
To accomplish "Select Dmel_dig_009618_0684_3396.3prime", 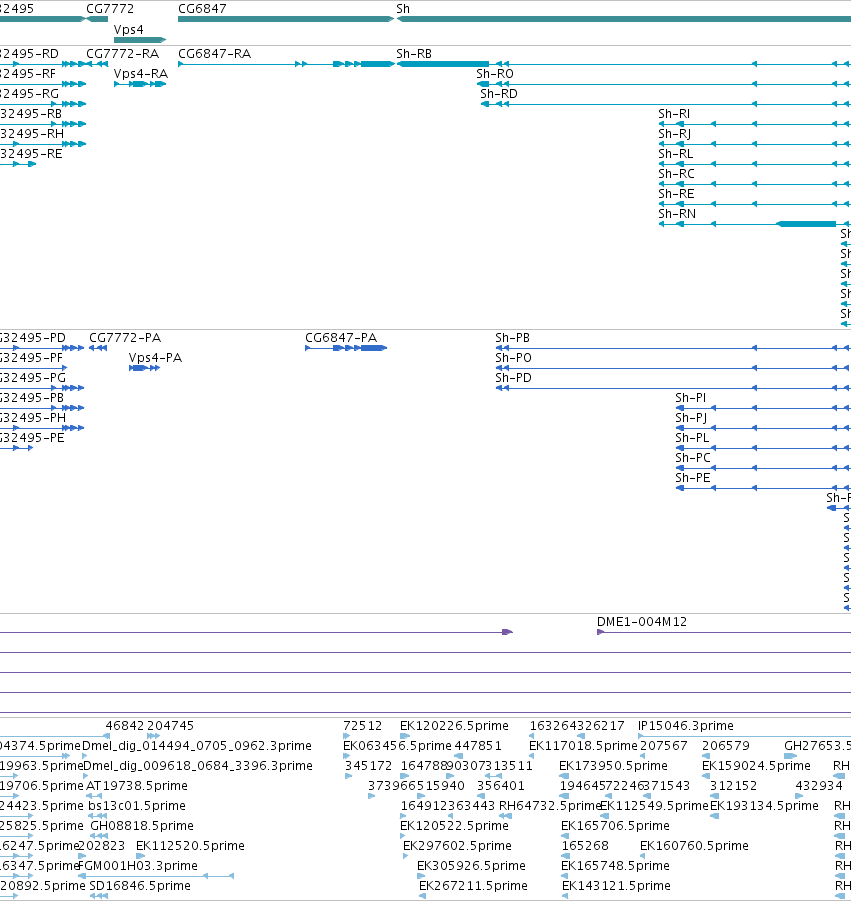I will tap(198, 766).
